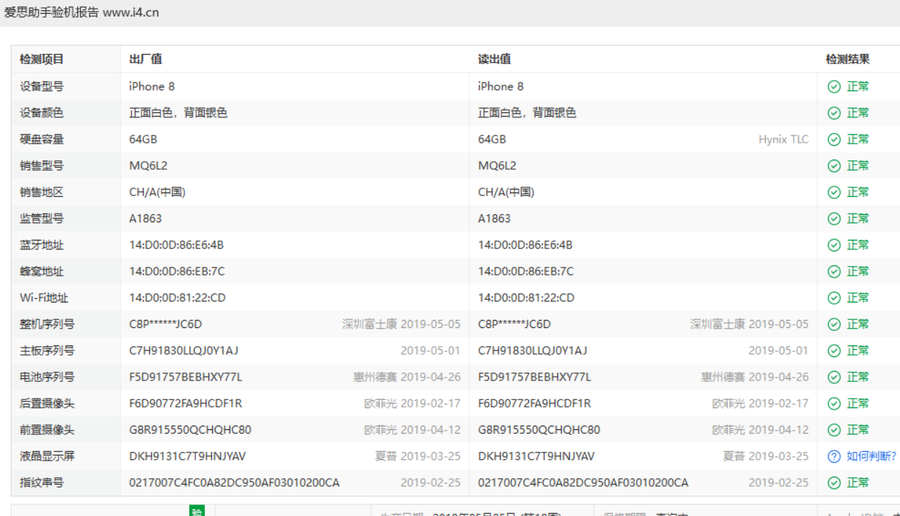Click the report title 爱思助手验机报告 www.i4.cn
This screenshot has width=900, height=516.
tap(82, 12)
